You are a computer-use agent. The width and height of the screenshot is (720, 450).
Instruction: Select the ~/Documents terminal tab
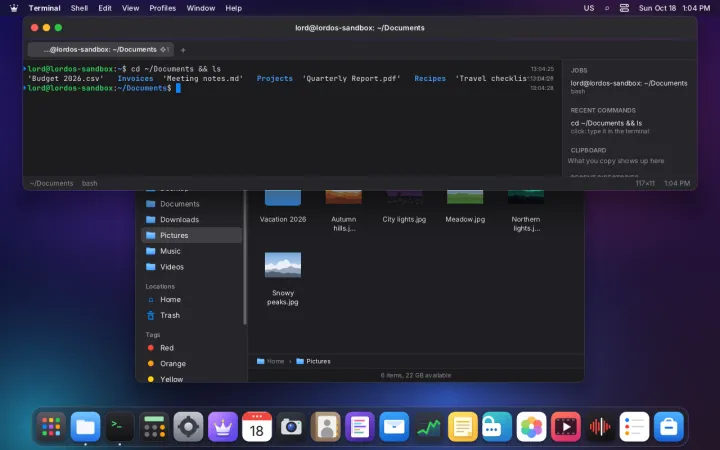101,50
